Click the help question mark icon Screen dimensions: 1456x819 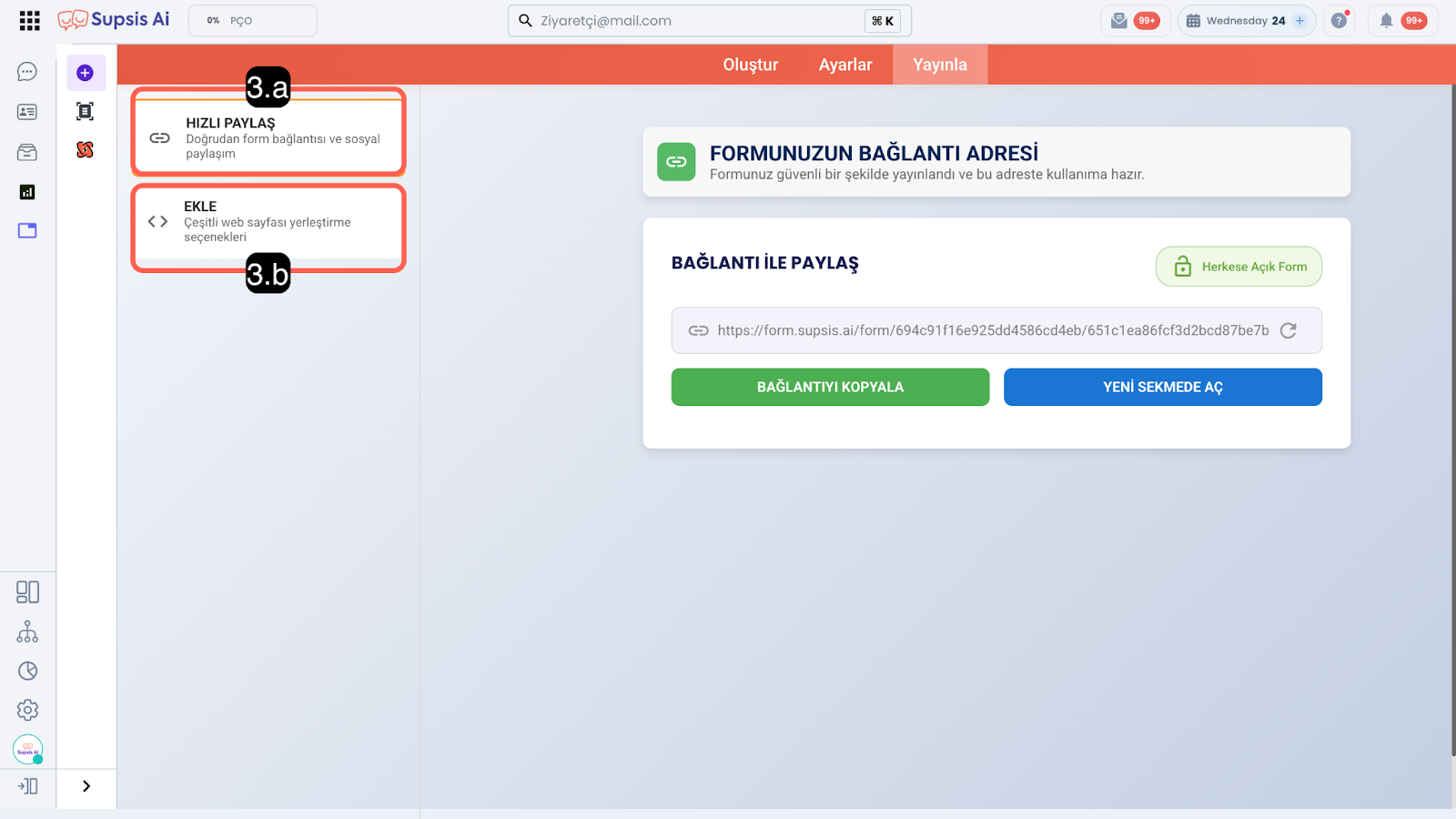(1339, 21)
